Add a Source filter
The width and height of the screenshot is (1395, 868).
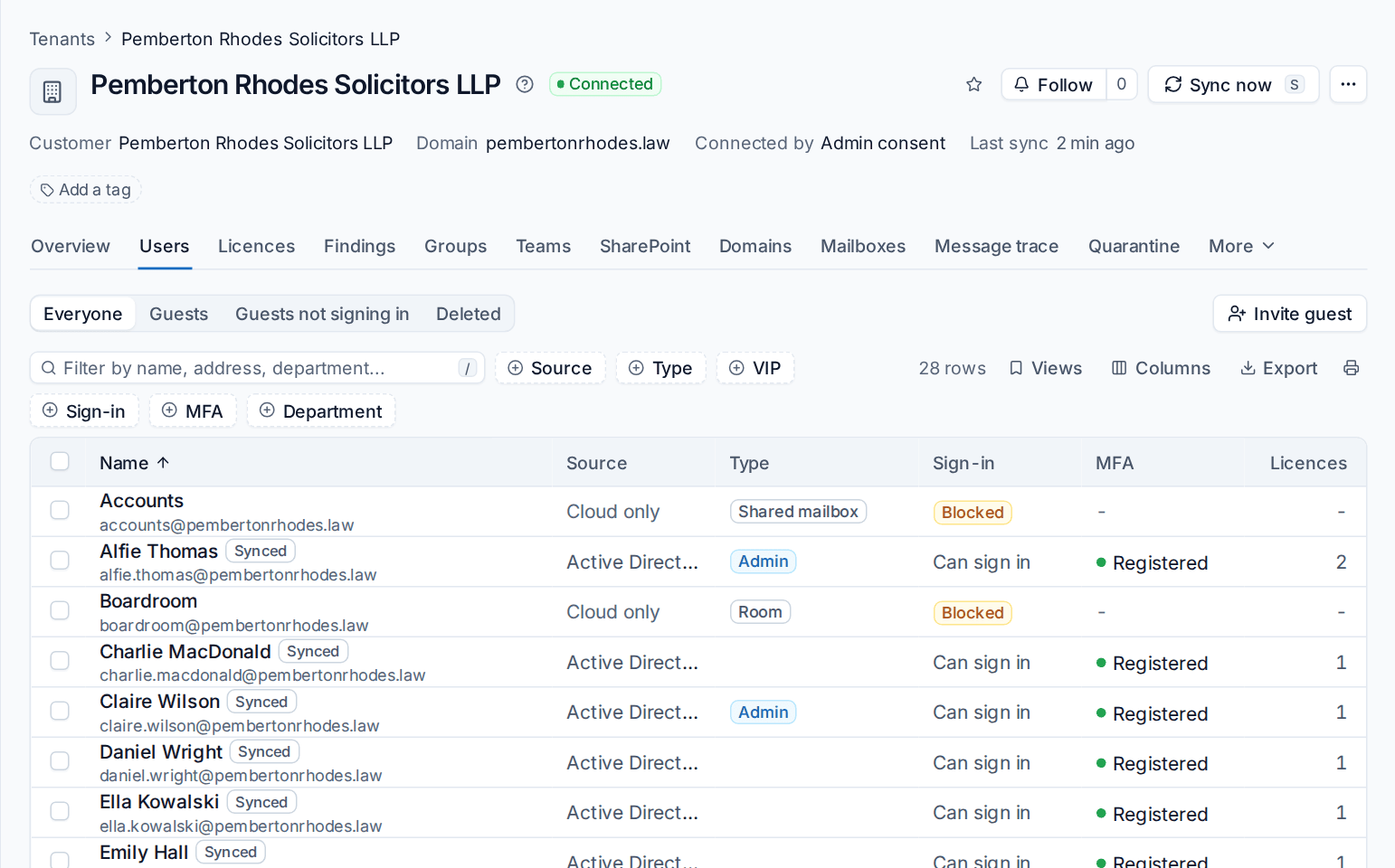(x=550, y=368)
